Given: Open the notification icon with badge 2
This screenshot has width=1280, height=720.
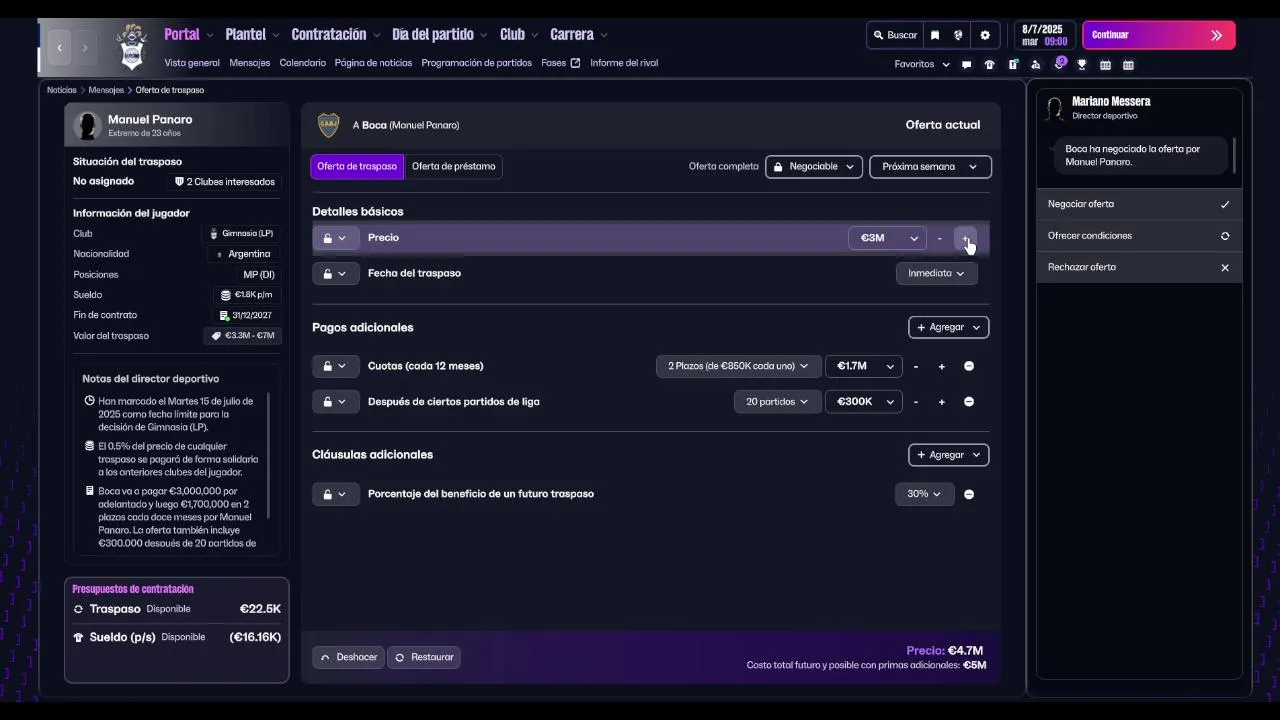Looking at the screenshot, I should click(x=1059, y=63).
